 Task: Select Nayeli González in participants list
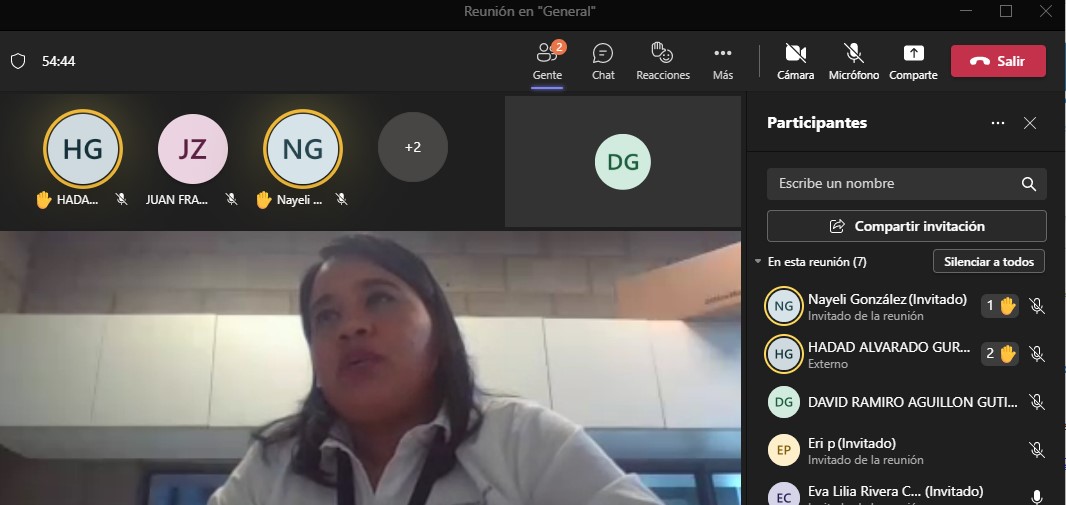click(x=906, y=307)
